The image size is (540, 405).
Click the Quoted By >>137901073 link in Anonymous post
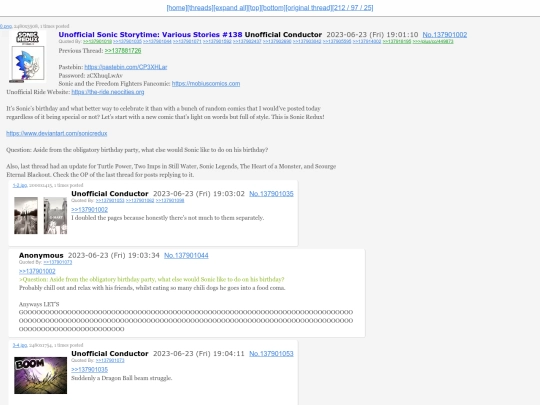coord(58,262)
